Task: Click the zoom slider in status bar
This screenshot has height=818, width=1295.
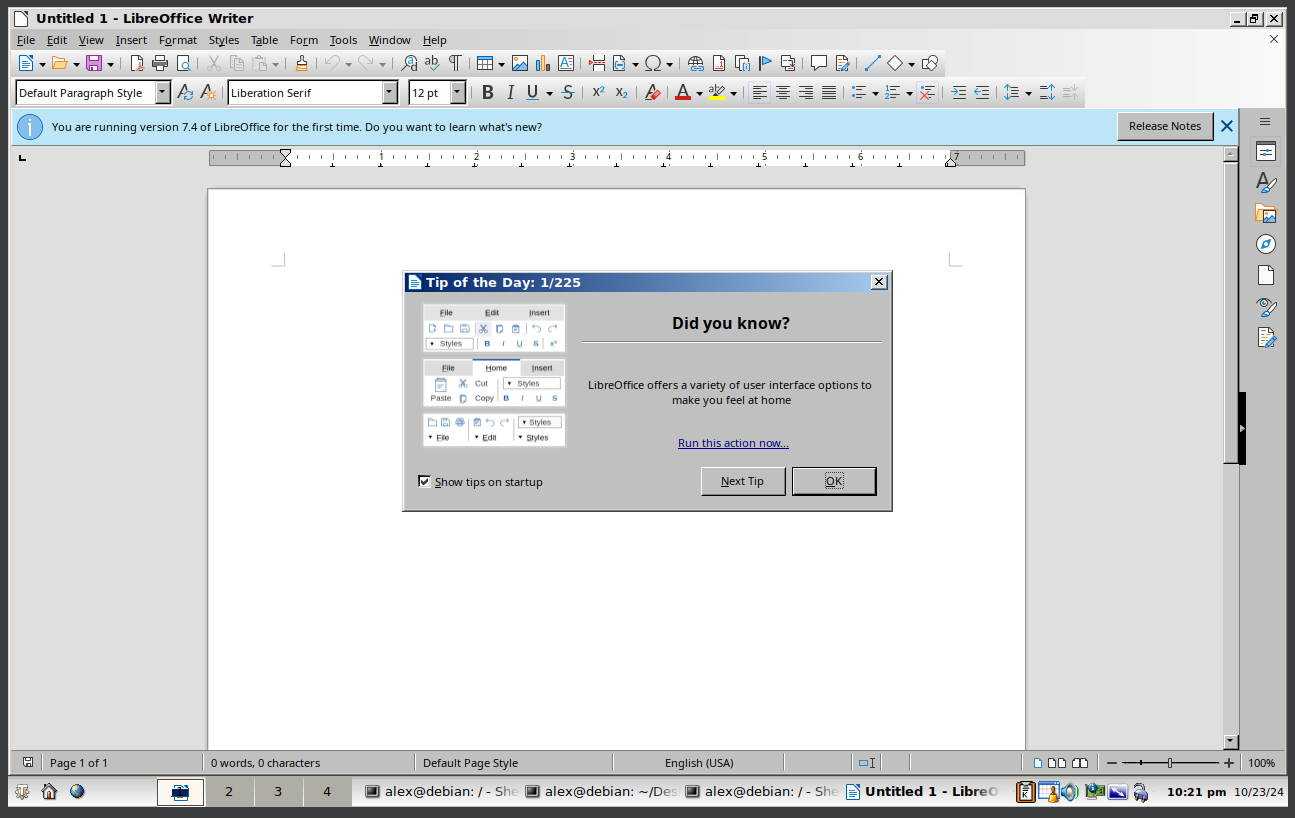Action: 1169,763
